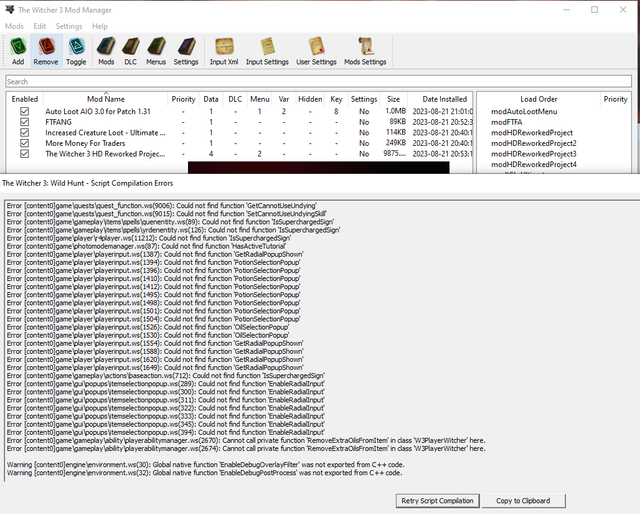Sort by Menu column header
The image size is (640, 514).
(260, 99)
